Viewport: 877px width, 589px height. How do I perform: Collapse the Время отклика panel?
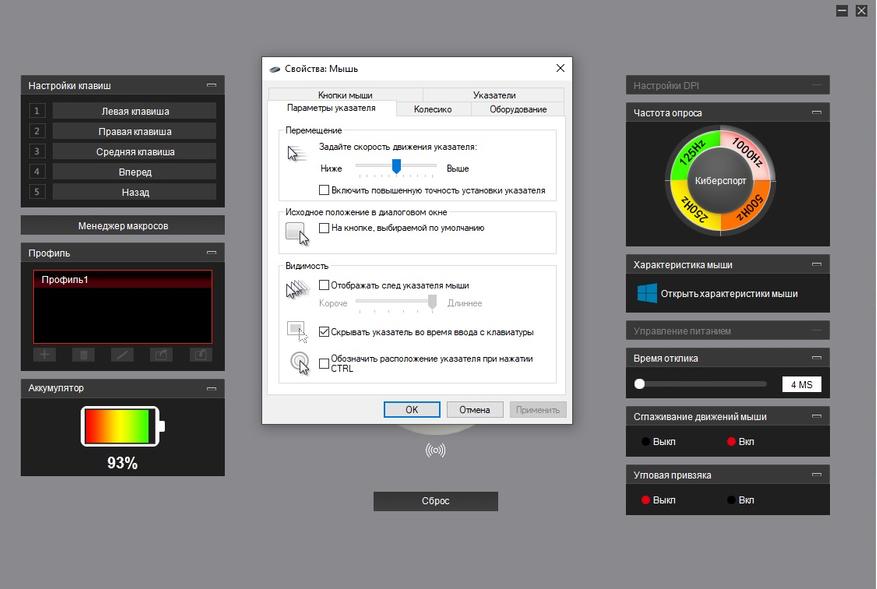click(x=817, y=357)
